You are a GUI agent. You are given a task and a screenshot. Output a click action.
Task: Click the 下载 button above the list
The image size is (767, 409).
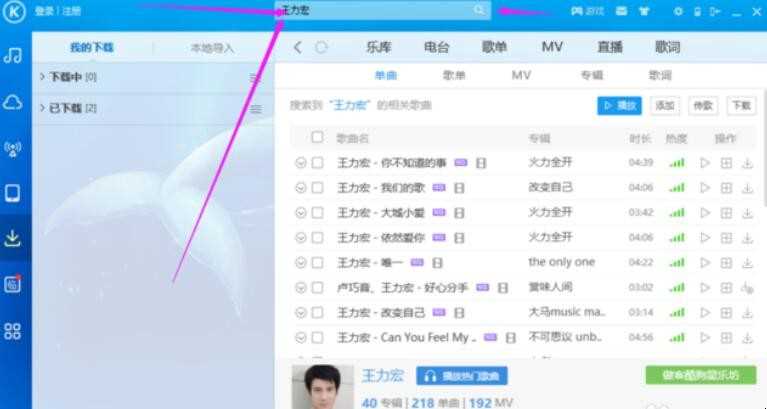(x=742, y=106)
